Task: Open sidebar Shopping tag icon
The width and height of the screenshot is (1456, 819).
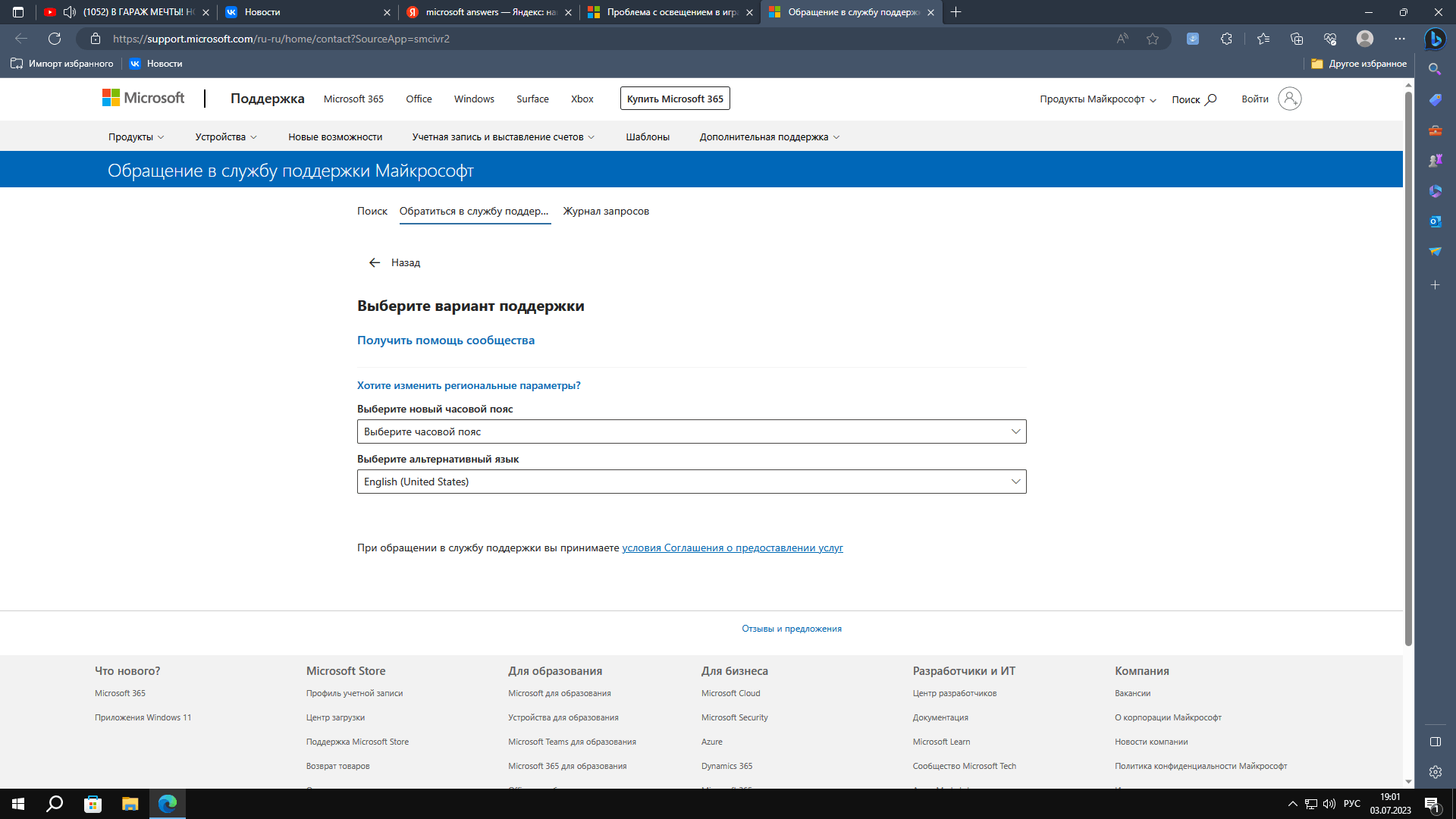Action: point(1435,99)
